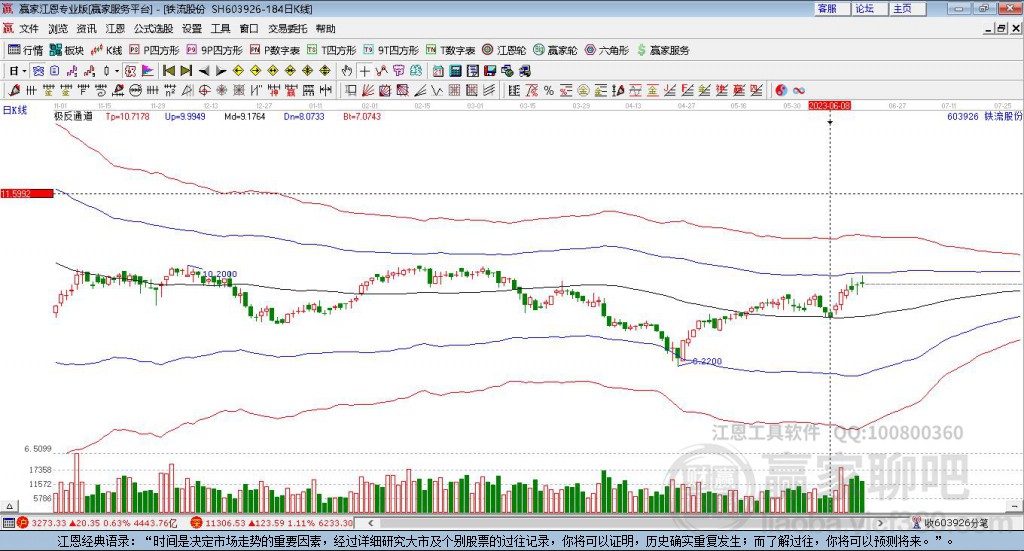Open the 板块 sector view
The height and width of the screenshot is (551, 1024).
pyautogui.click(x=67, y=50)
